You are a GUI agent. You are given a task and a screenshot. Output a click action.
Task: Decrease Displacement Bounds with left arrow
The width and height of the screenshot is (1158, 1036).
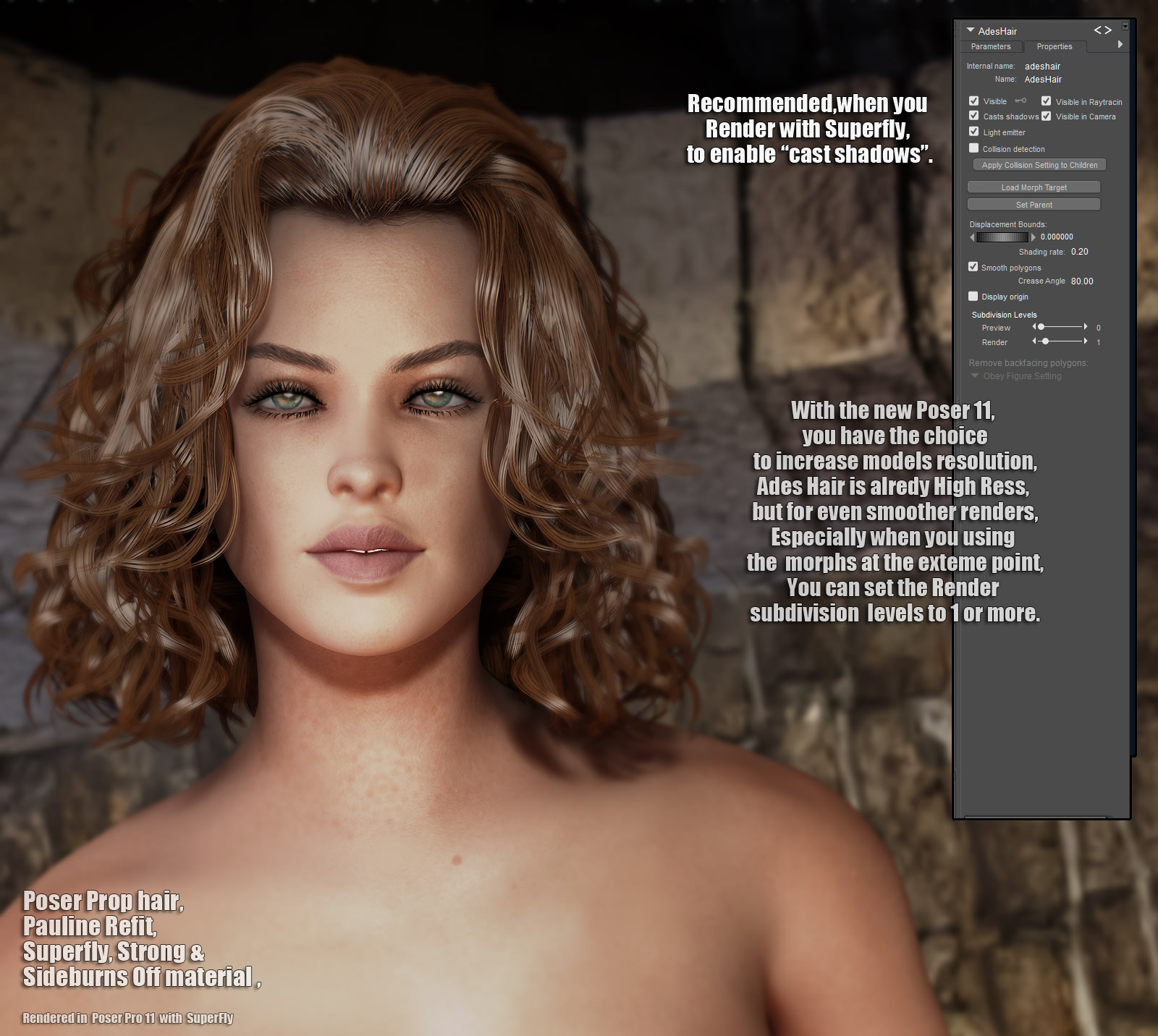point(972,237)
